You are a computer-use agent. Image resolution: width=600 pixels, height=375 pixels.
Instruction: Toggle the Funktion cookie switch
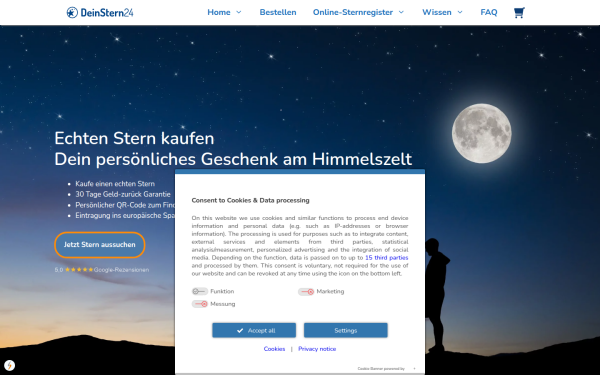tap(200, 291)
